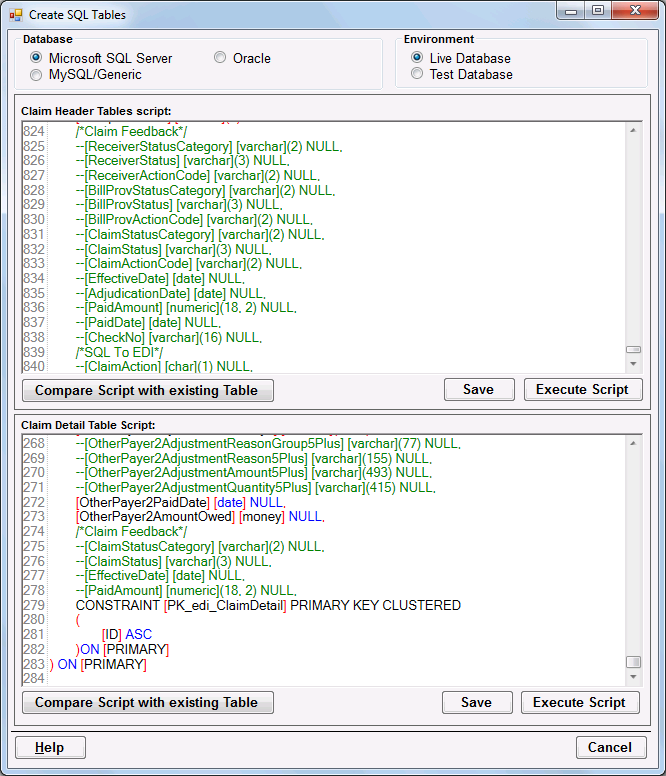
Task: Click the [ID] ASC line
Action: (x=127, y=634)
